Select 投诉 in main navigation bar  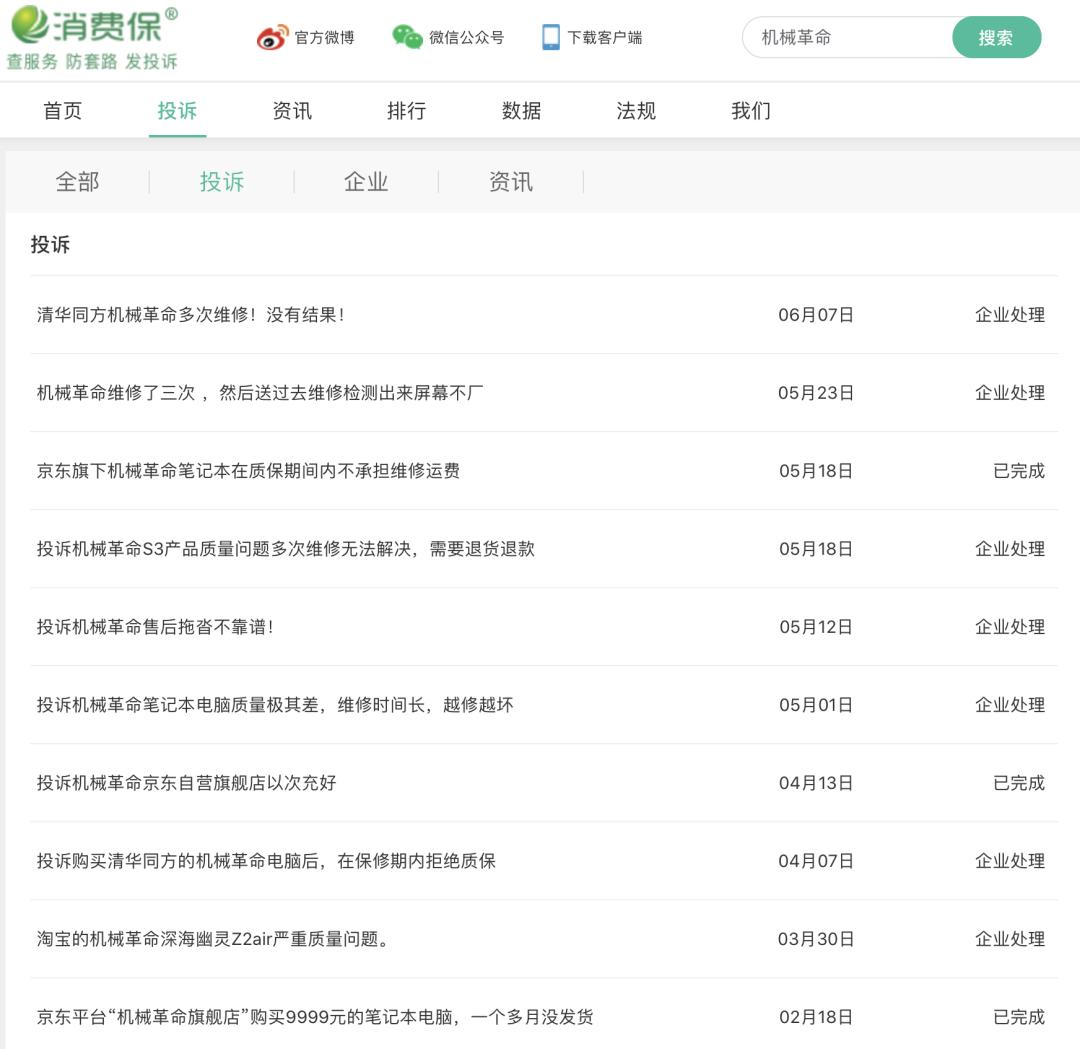[177, 110]
